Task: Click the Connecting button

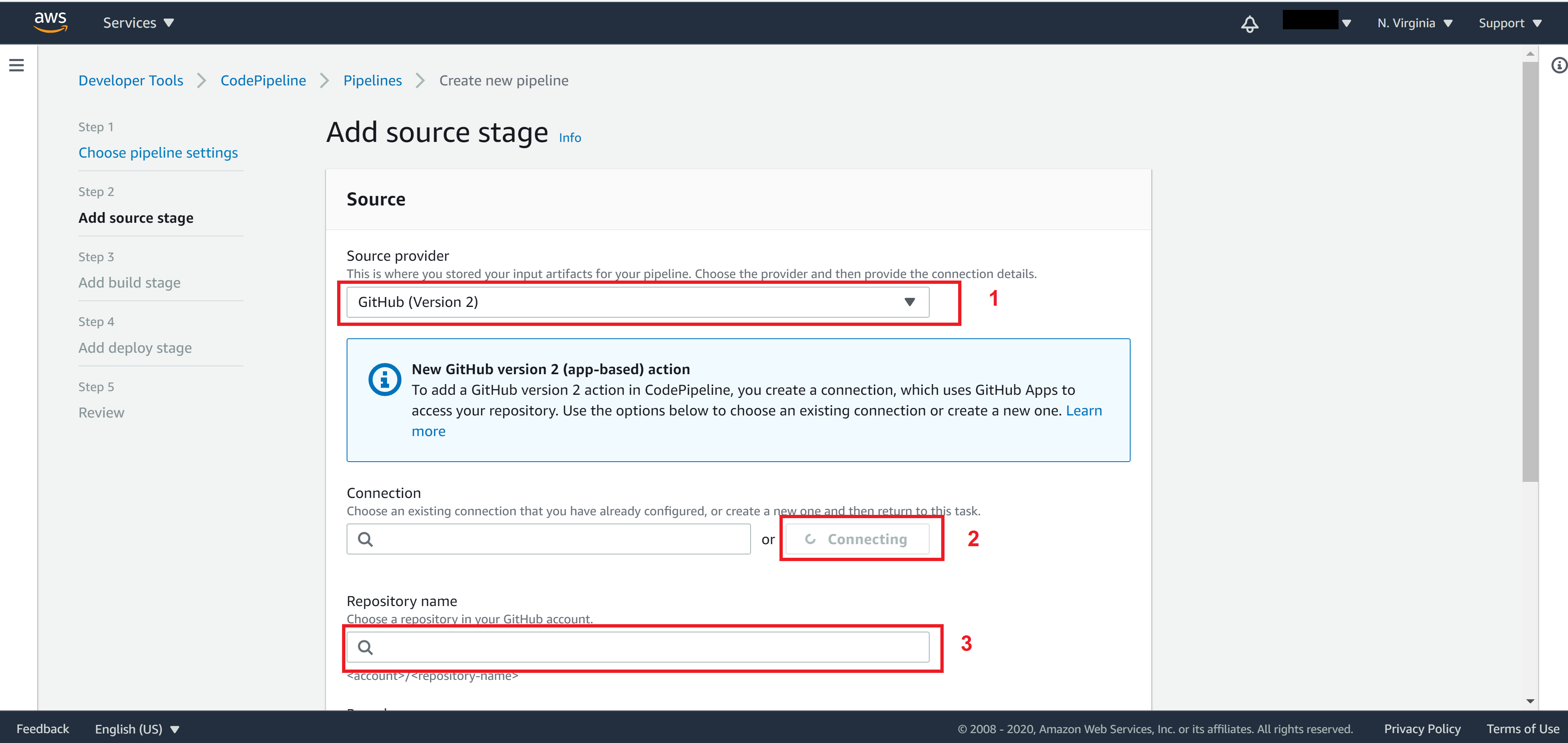Action: (x=857, y=539)
